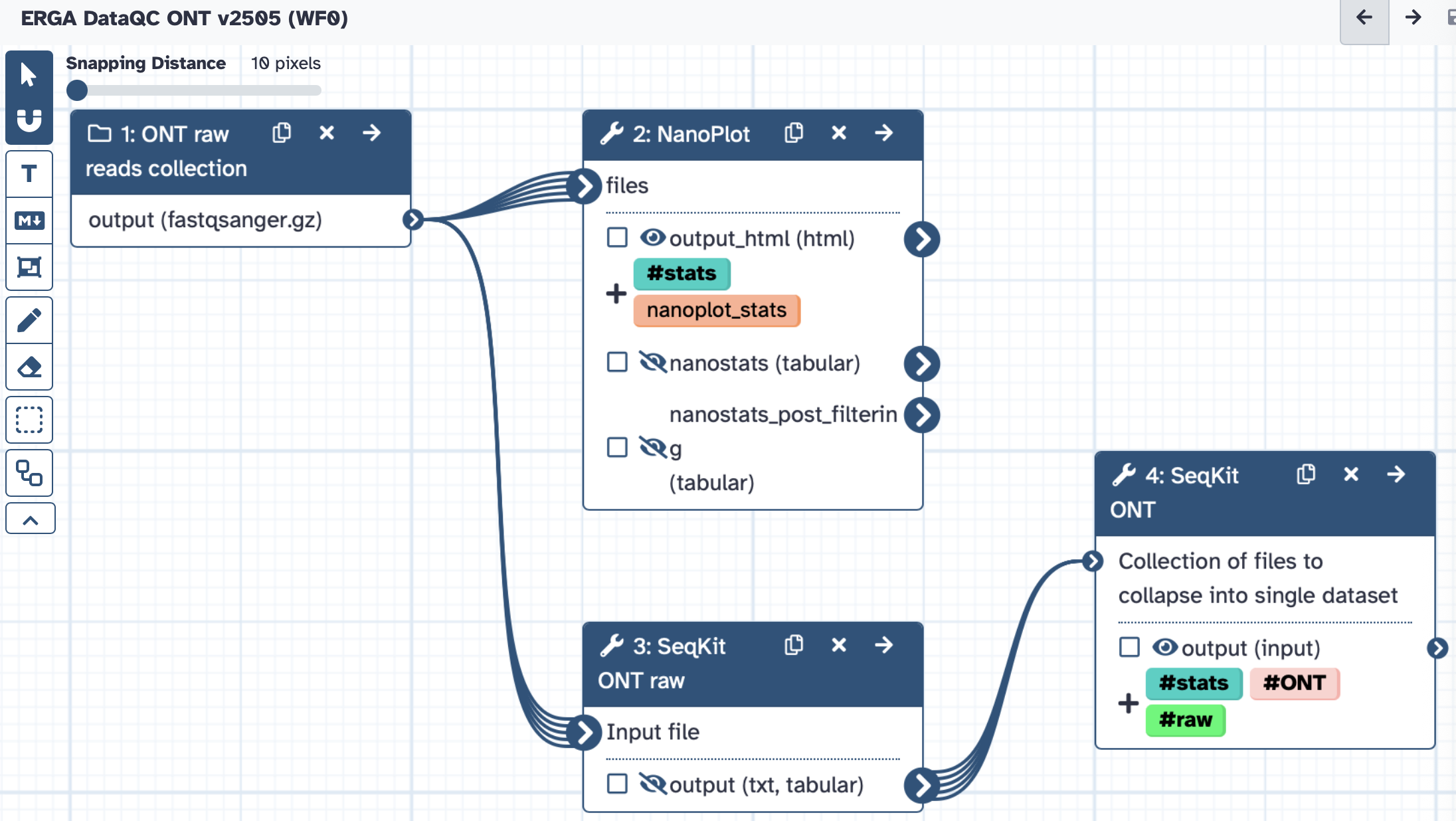
Task: Click the arrow icon on 4: SeqKit ONT header
Action: click(1396, 474)
